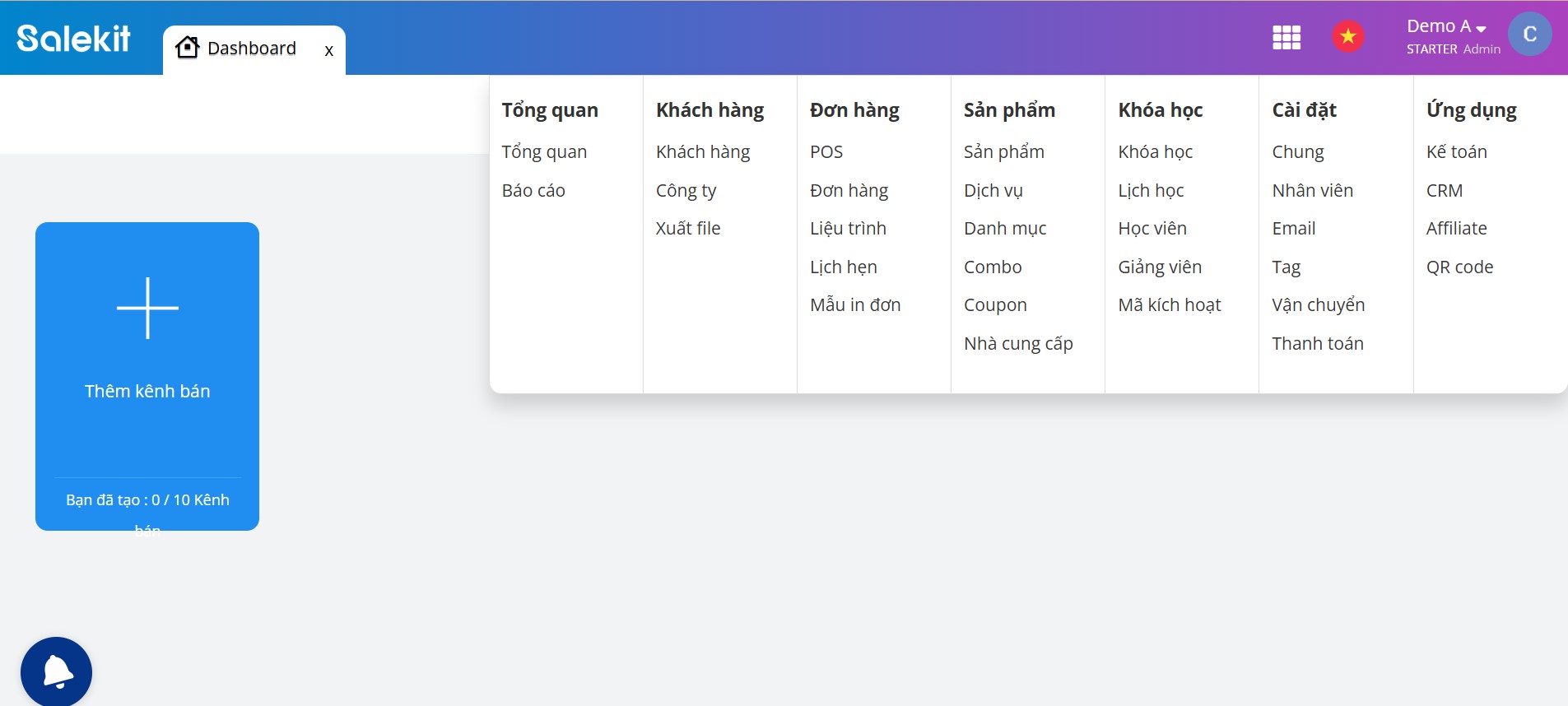The width and height of the screenshot is (1568, 706).
Task: Click Thanh toán settings link
Action: pyautogui.click(x=1317, y=344)
